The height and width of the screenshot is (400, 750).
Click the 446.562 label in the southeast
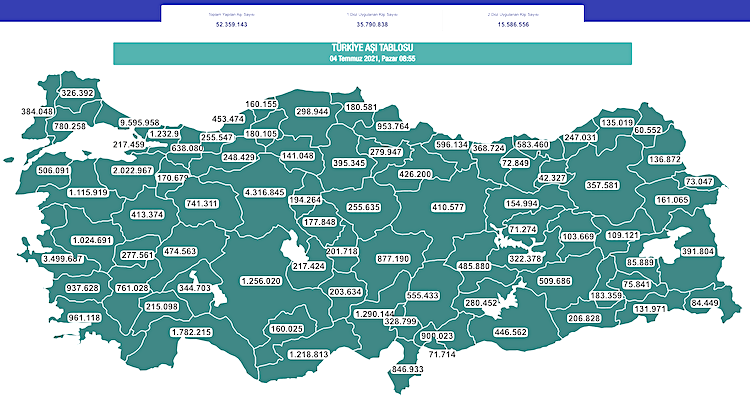[520, 331]
